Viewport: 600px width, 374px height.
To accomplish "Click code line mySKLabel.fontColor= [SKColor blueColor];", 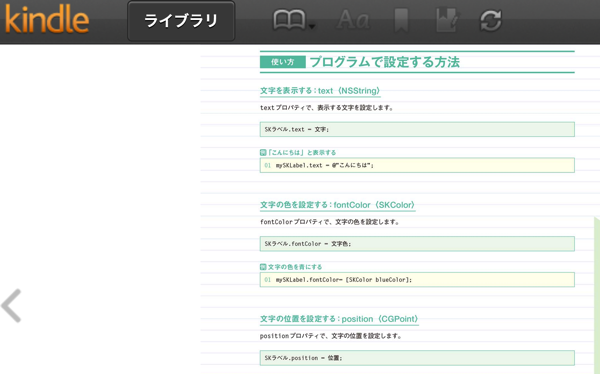I will coord(417,279).
